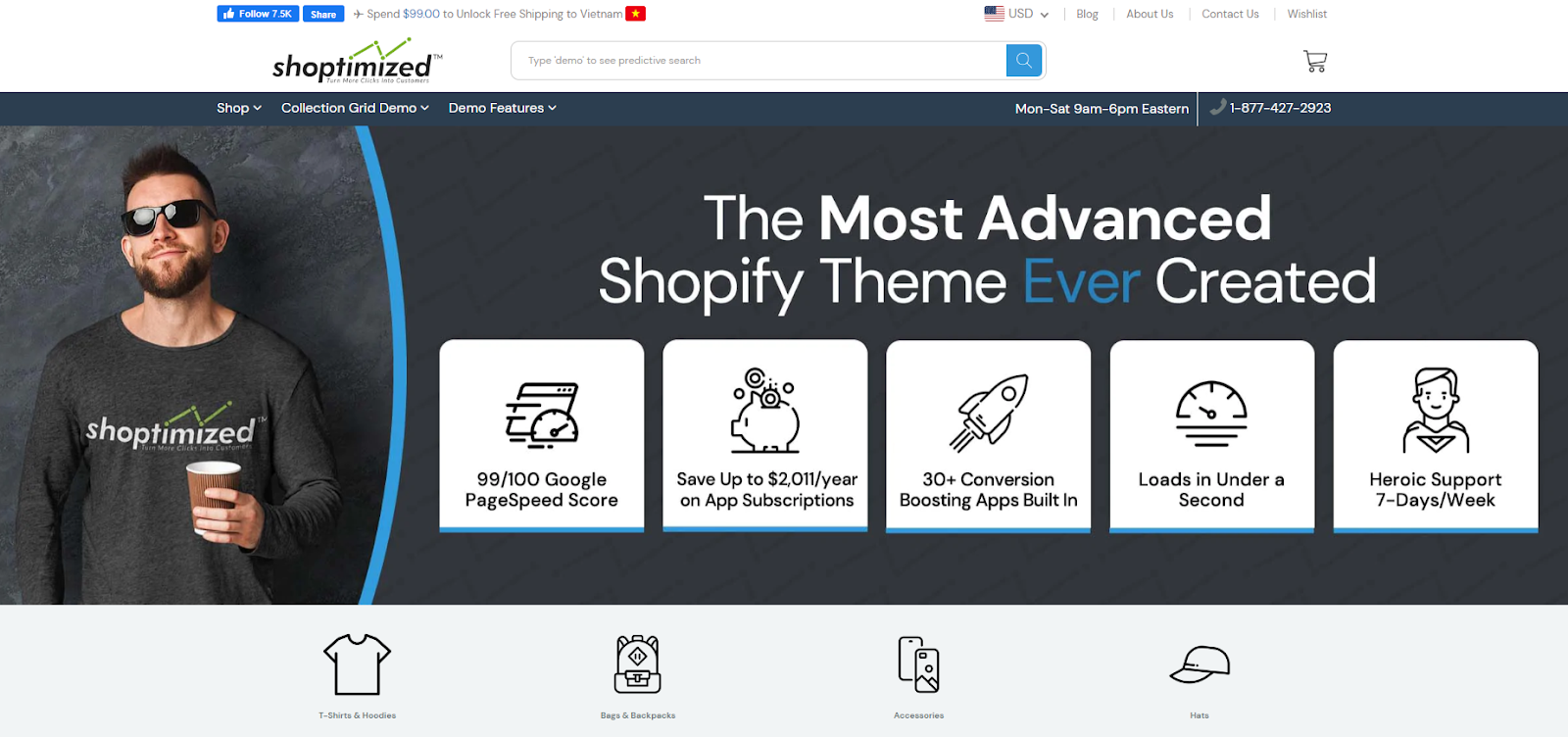Click the rocket conversion apps icon
Screen dimensions: 1568x737
[x=989, y=413]
